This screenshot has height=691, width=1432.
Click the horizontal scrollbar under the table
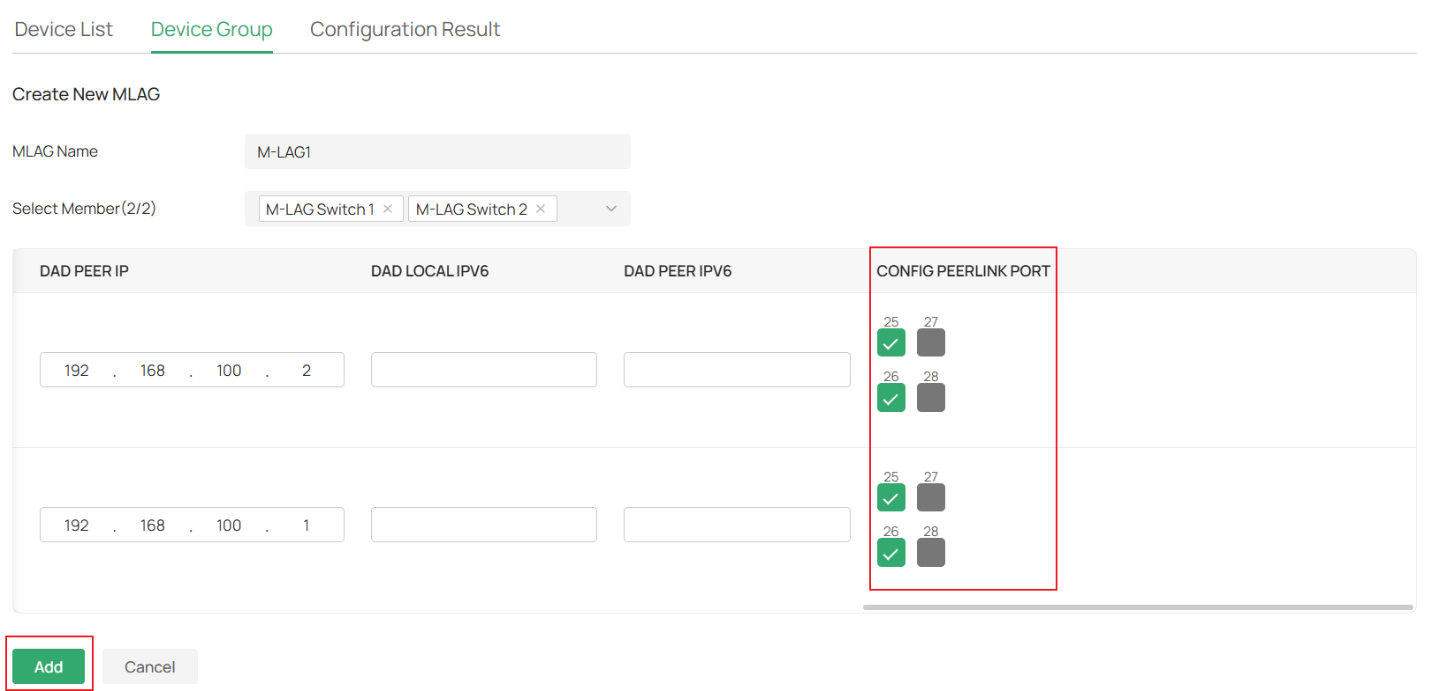(x=1137, y=607)
